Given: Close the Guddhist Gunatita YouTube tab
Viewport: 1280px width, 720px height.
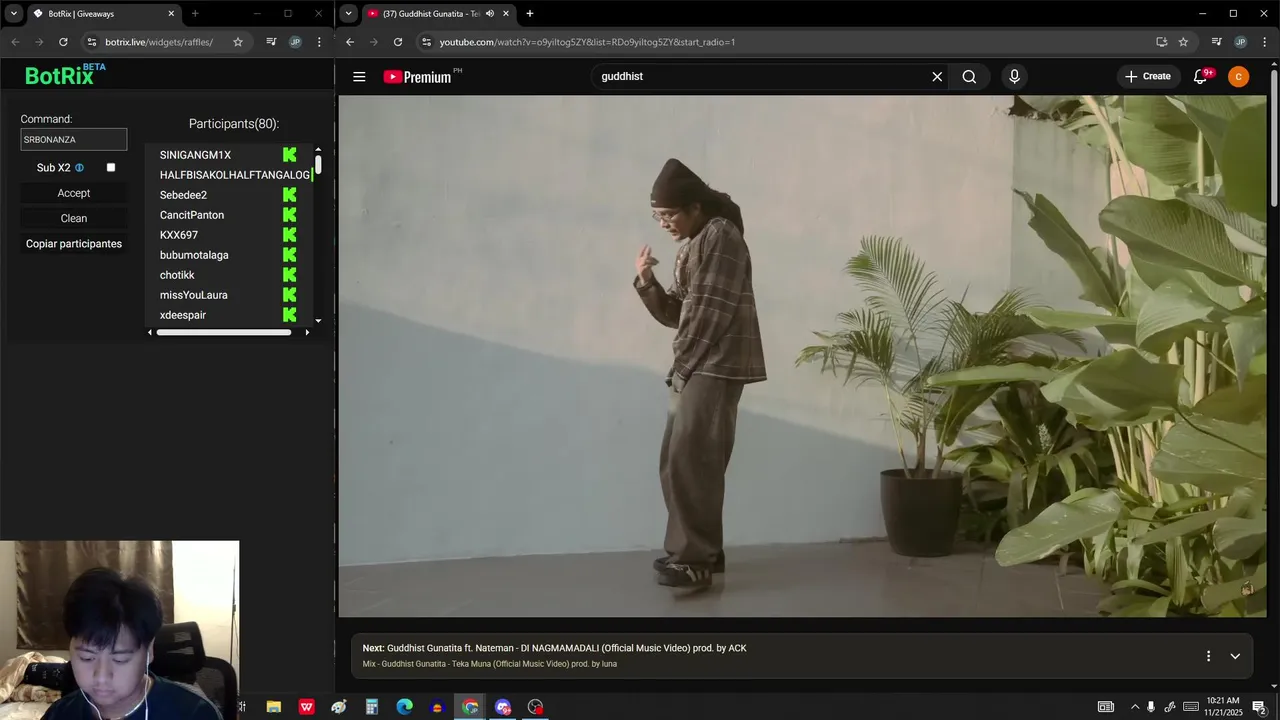Looking at the screenshot, I should (x=506, y=14).
